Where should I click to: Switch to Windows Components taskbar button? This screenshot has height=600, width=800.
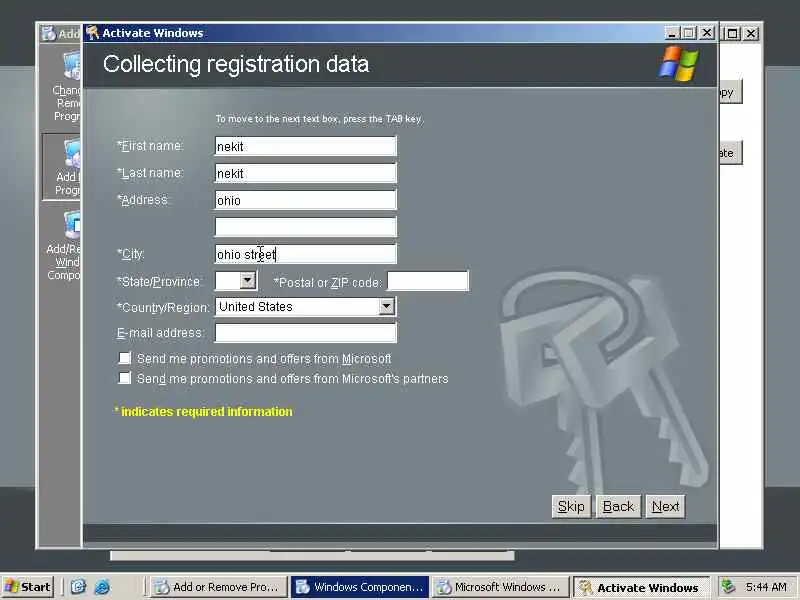coord(360,587)
